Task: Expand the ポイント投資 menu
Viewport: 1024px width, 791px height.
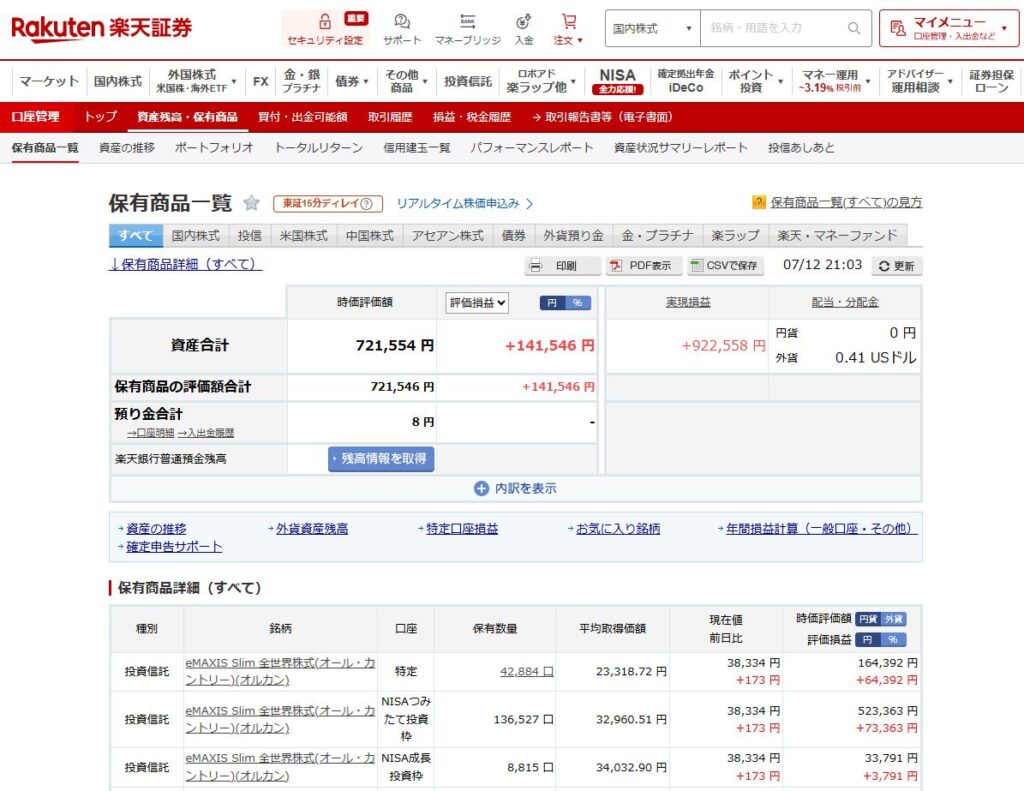Action: 755,81
